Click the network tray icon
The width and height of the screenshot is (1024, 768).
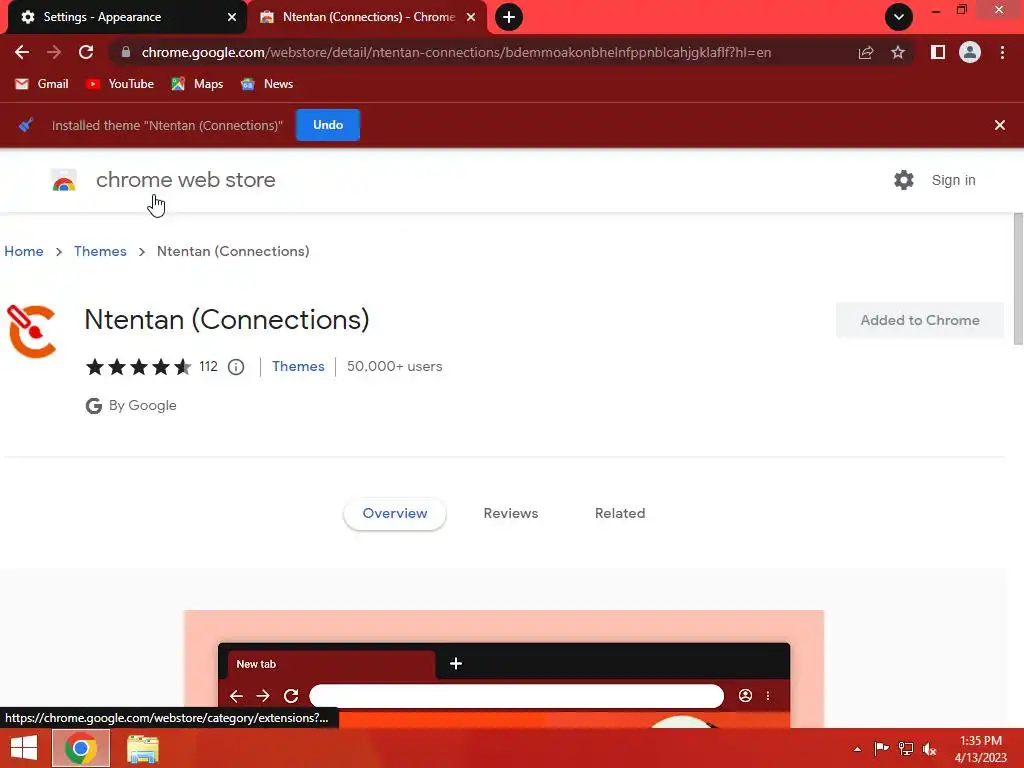905,749
